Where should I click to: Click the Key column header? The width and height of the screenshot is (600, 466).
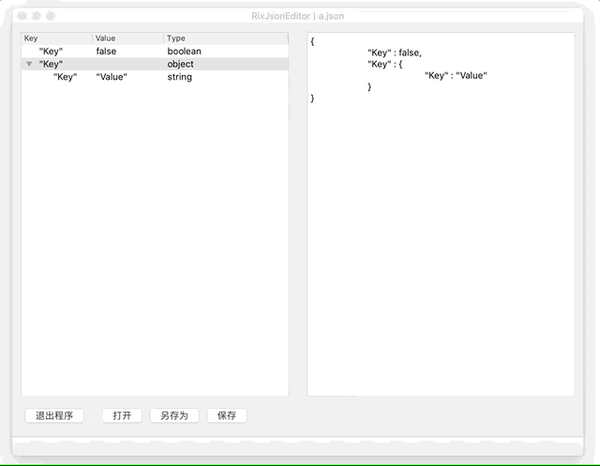57,38
